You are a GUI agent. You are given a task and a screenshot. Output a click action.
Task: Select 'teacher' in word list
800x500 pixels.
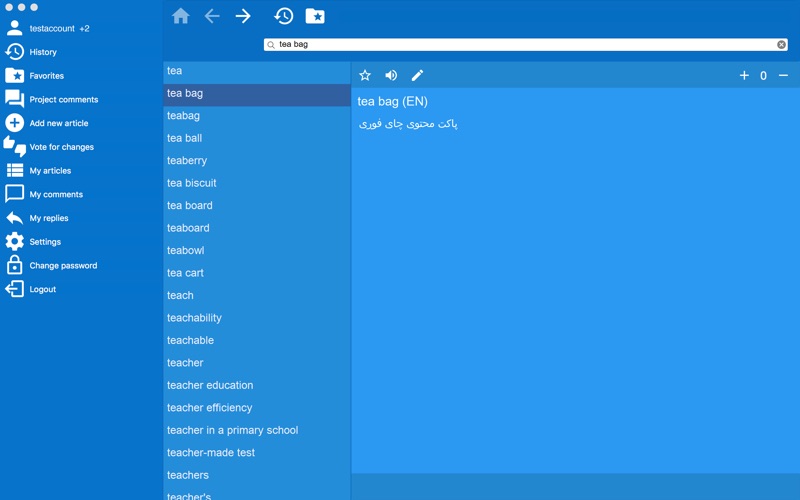[x=257, y=363]
